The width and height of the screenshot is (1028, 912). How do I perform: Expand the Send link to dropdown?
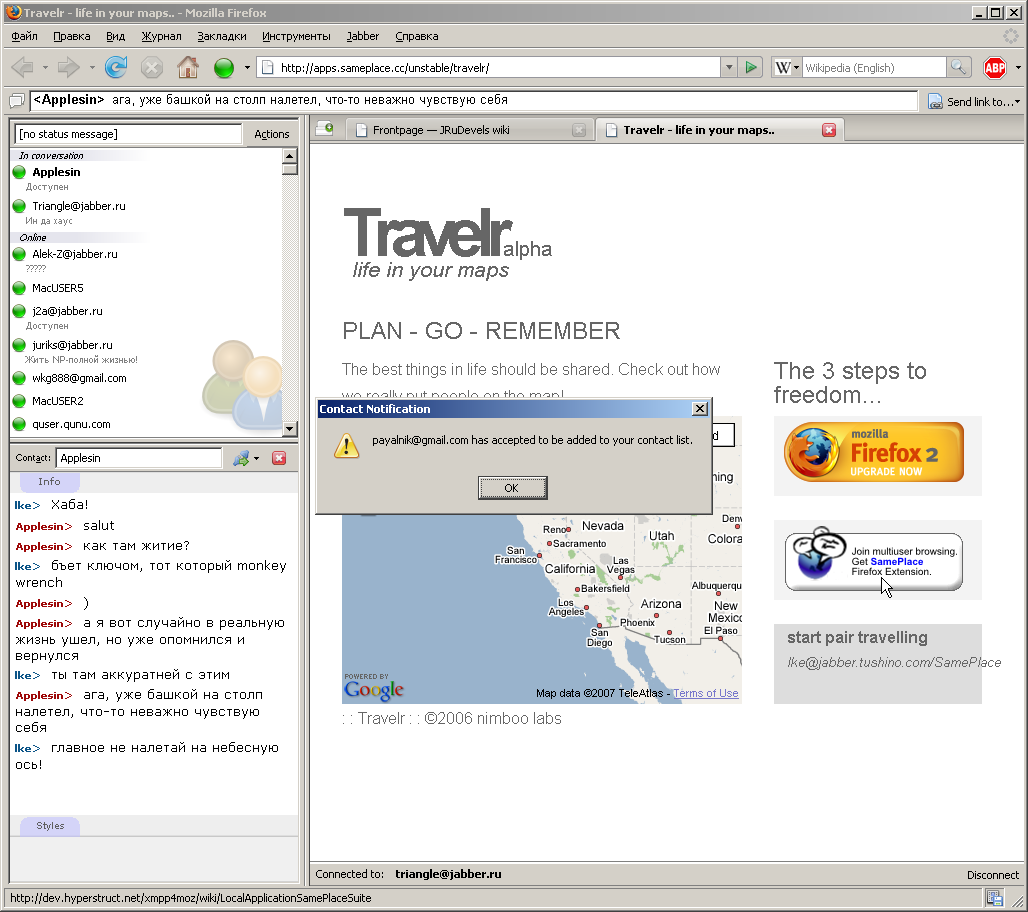(1017, 102)
